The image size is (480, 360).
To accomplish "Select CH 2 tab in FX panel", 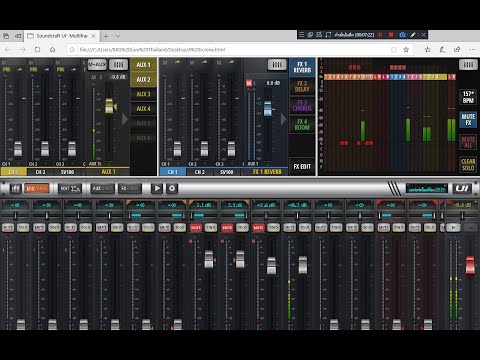I will 200,172.
